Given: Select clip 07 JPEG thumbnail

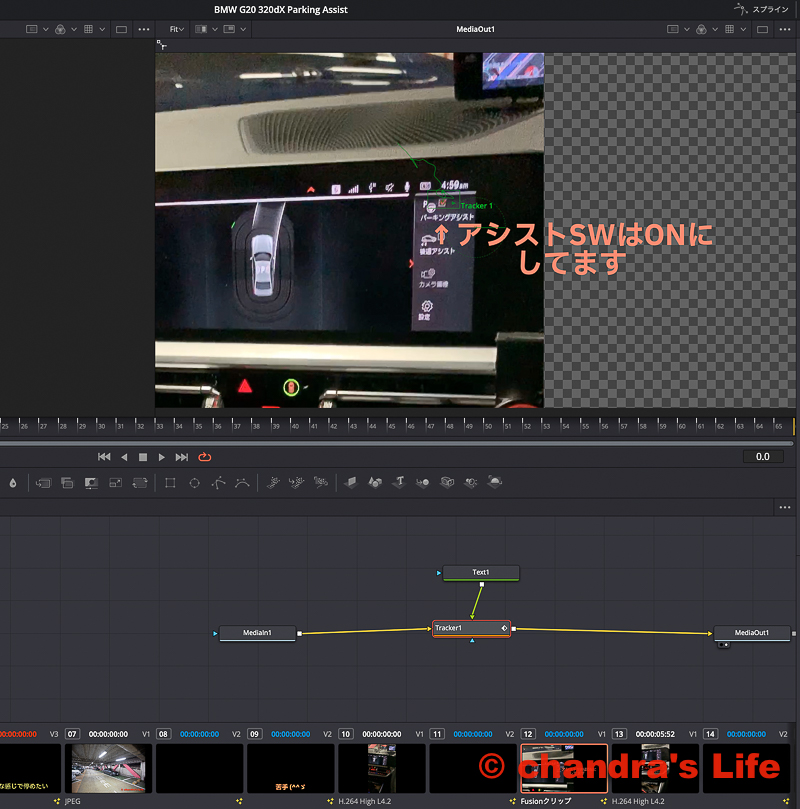Looking at the screenshot, I should click(x=108, y=768).
